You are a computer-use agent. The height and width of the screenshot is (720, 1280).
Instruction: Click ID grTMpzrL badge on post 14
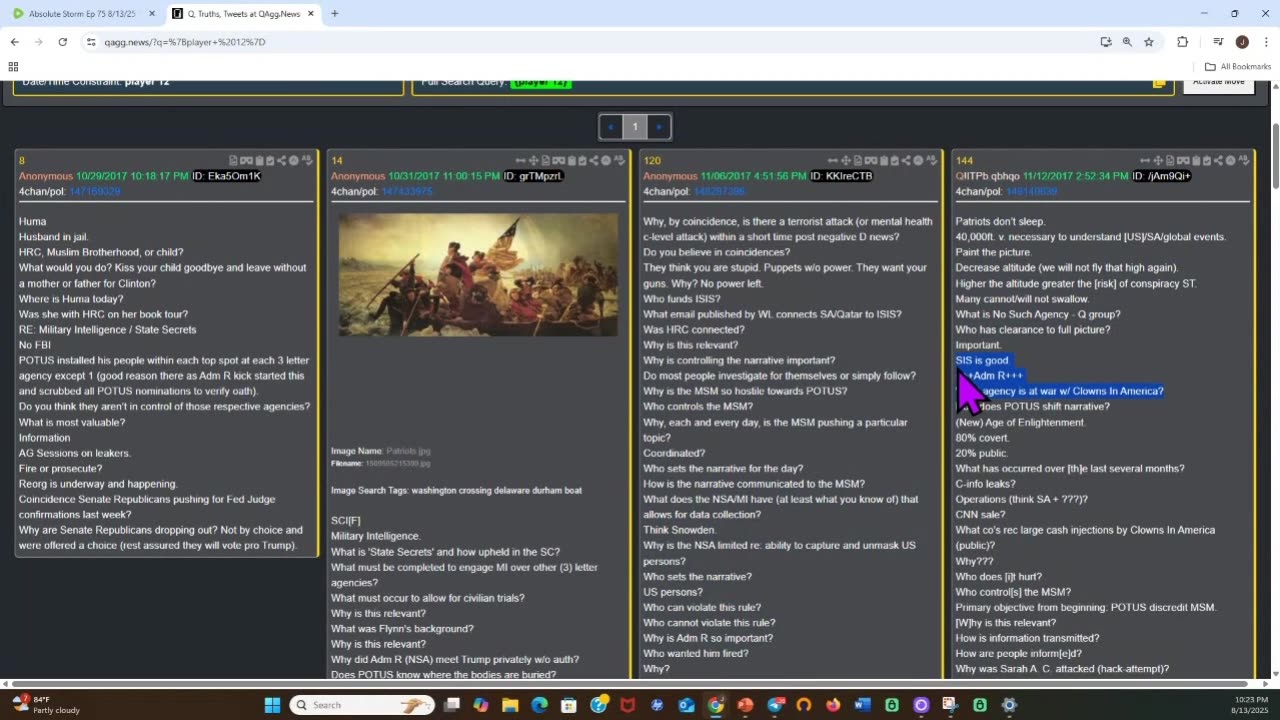[534, 176]
